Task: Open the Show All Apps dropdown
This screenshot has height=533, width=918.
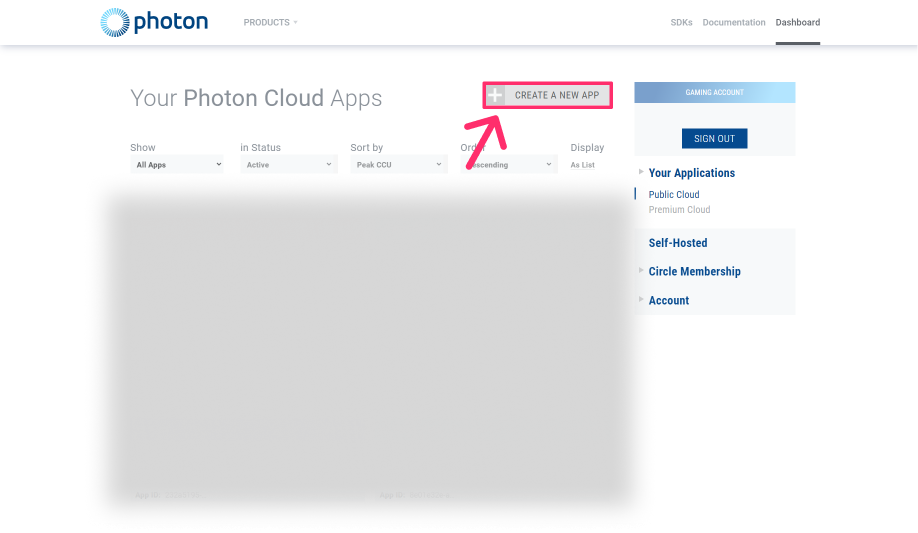Action: (177, 165)
